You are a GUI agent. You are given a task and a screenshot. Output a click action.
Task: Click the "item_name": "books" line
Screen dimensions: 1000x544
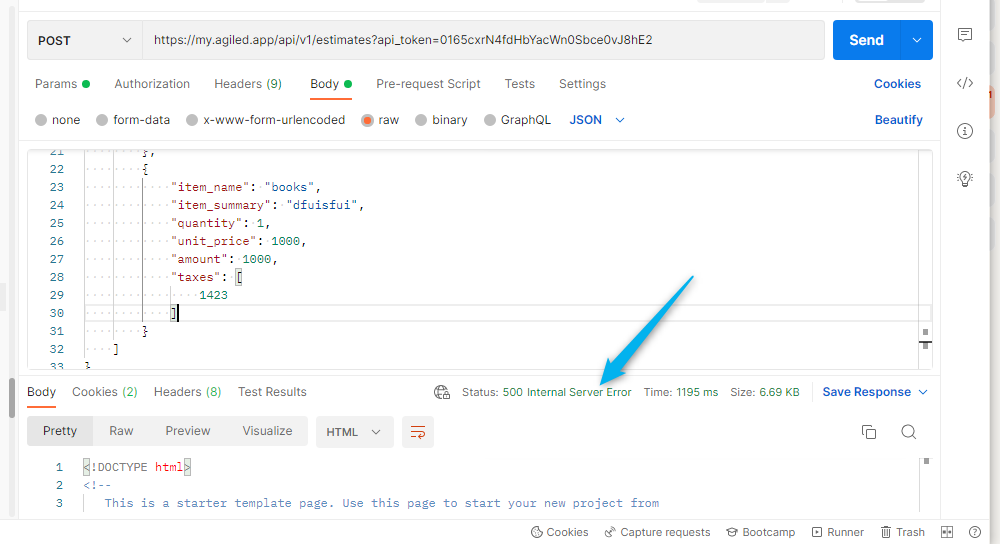click(x=246, y=187)
